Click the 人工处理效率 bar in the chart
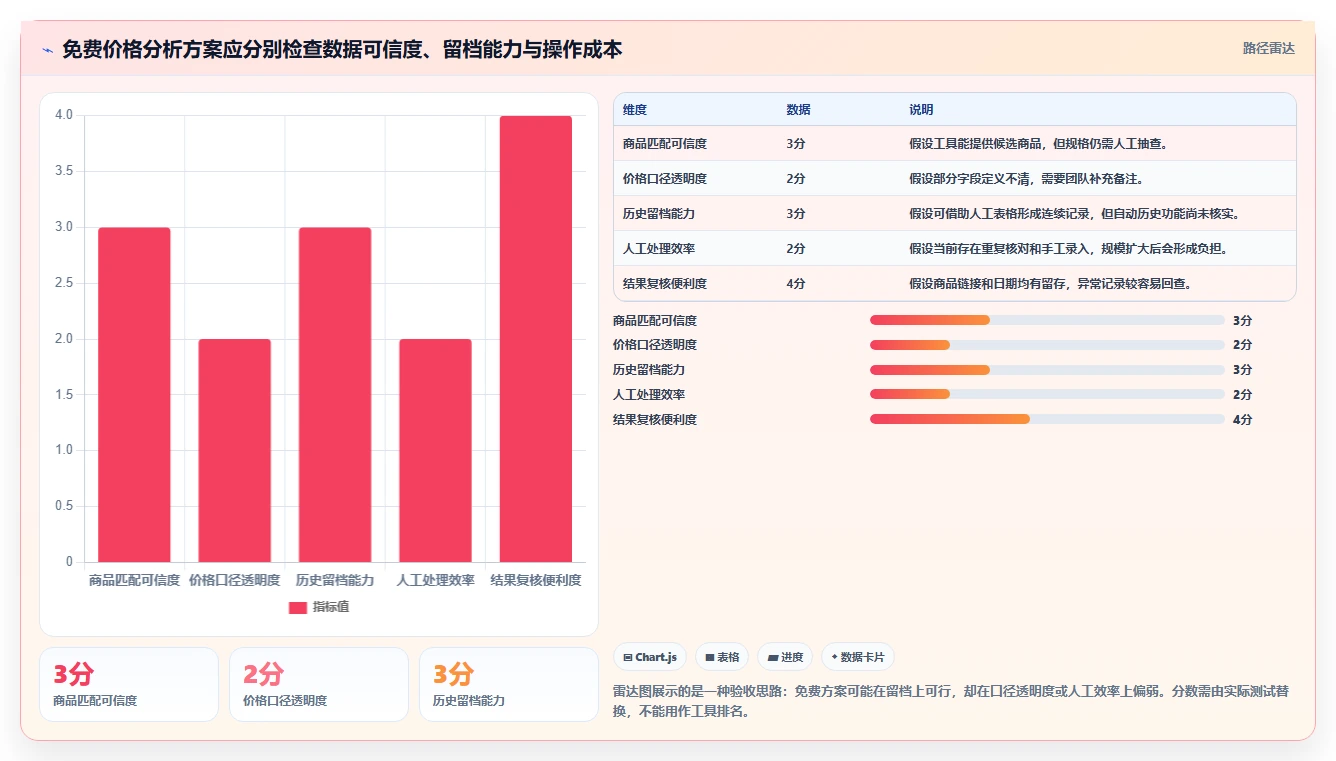 coord(435,451)
